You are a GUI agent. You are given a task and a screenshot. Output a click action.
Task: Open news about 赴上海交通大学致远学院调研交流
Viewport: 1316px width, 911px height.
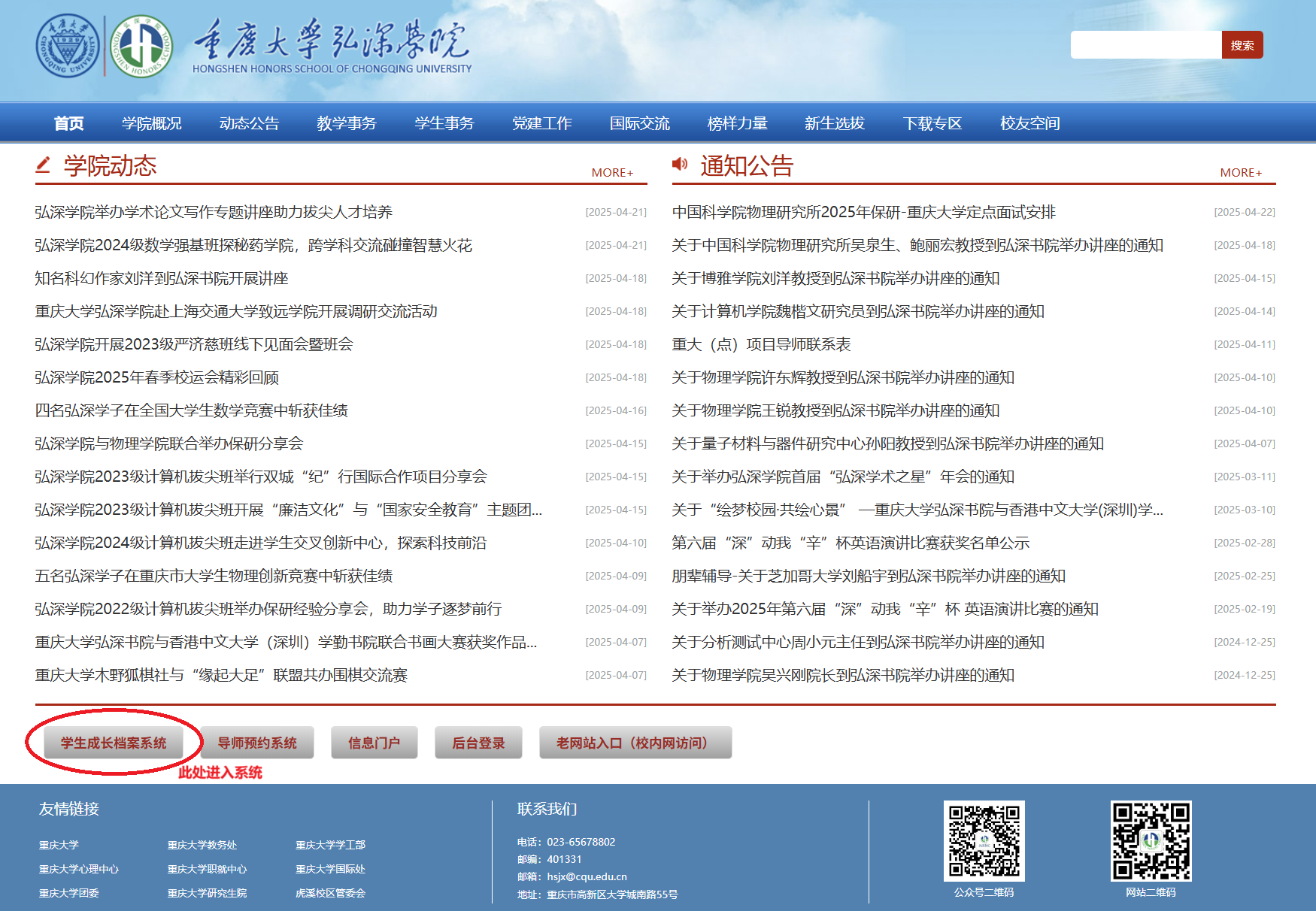coord(236,311)
